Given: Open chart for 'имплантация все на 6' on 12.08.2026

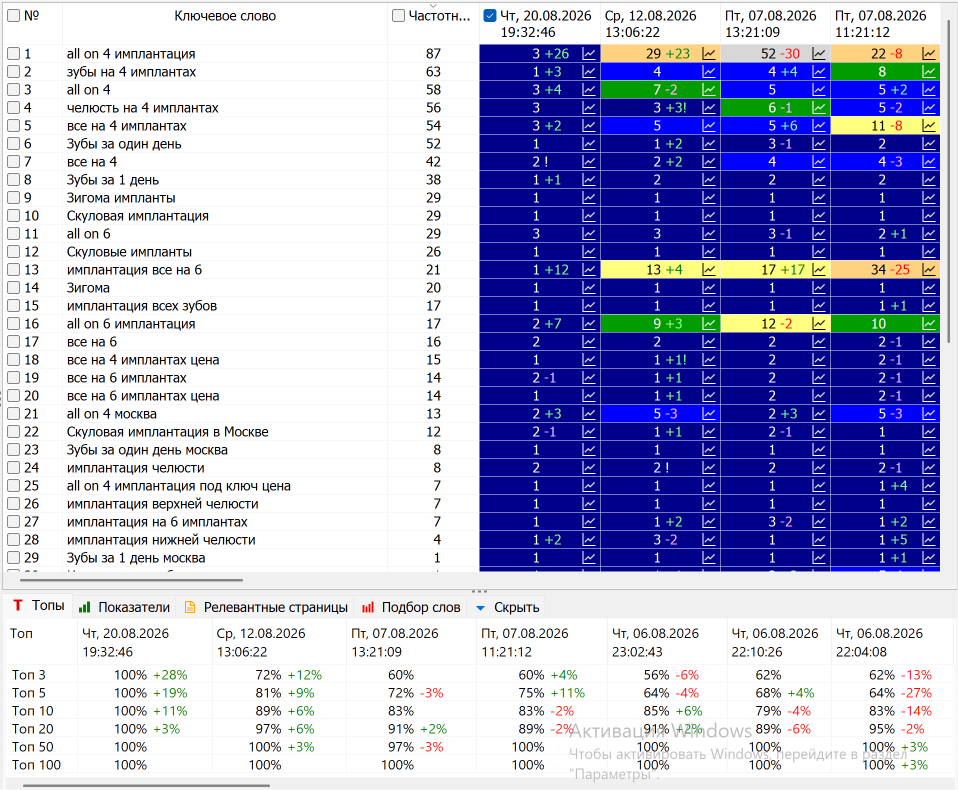Looking at the screenshot, I should click(x=709, y=270).
